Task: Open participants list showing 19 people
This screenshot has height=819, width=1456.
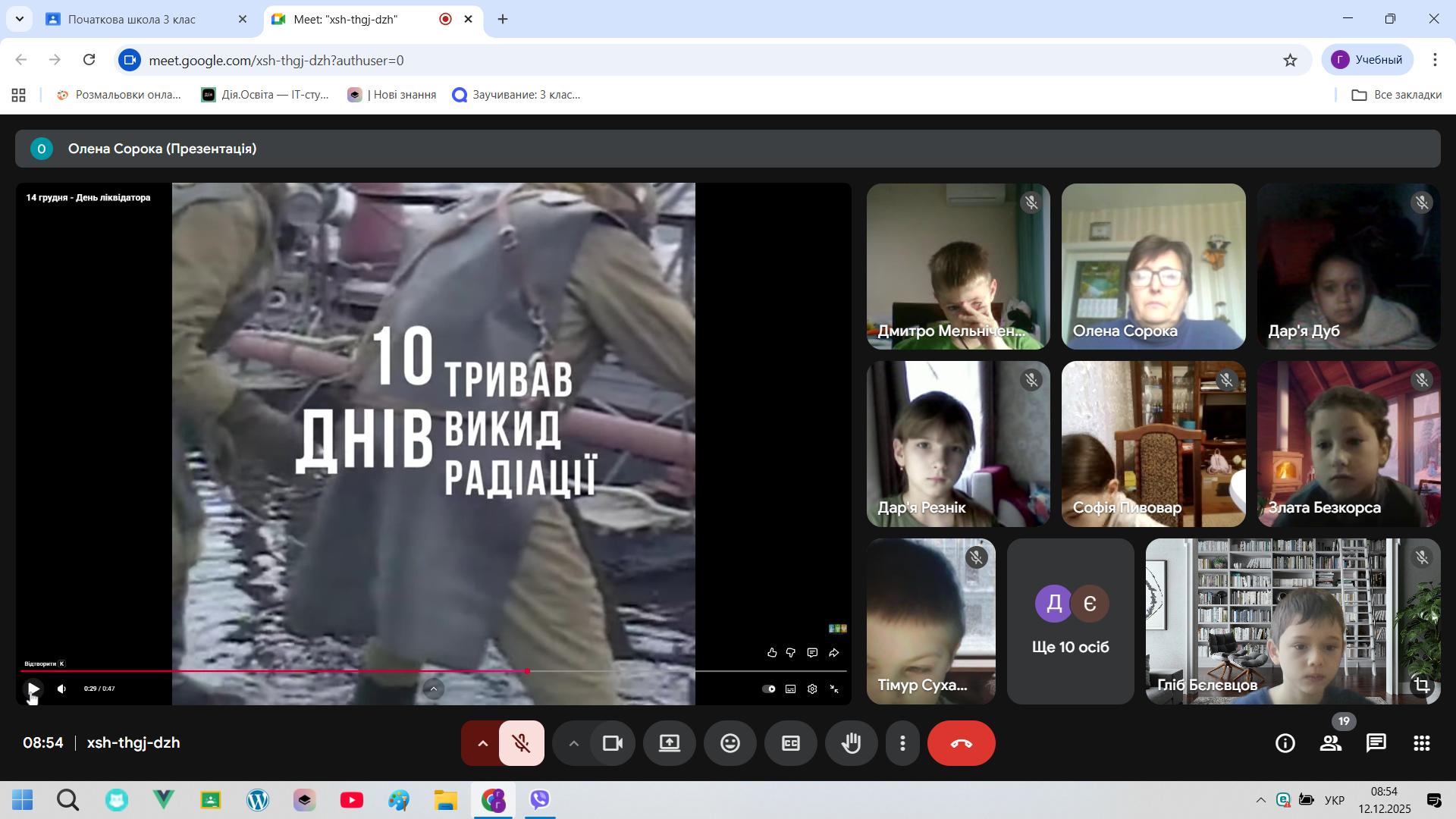Action: [x=1331, y=743]
